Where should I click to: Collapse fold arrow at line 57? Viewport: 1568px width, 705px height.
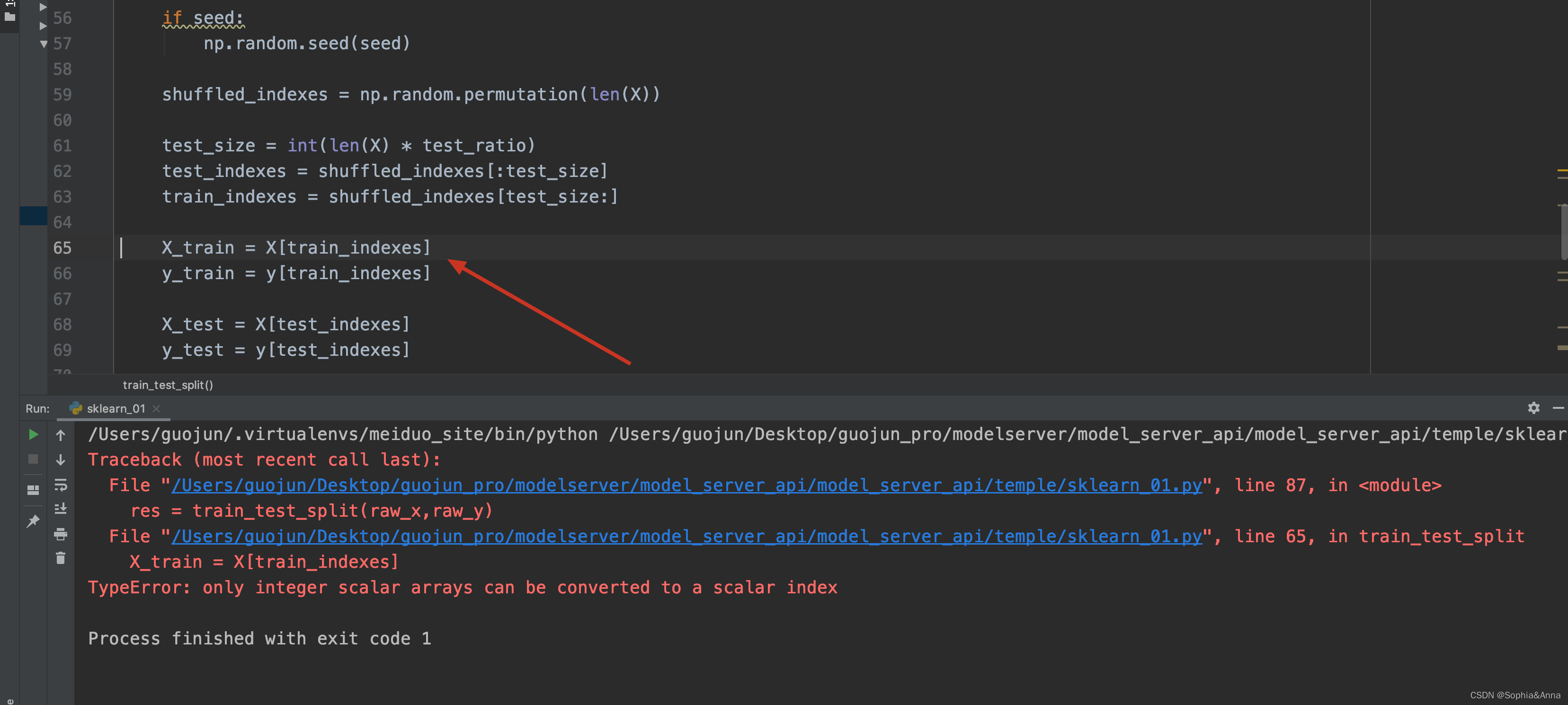[43, 44]
